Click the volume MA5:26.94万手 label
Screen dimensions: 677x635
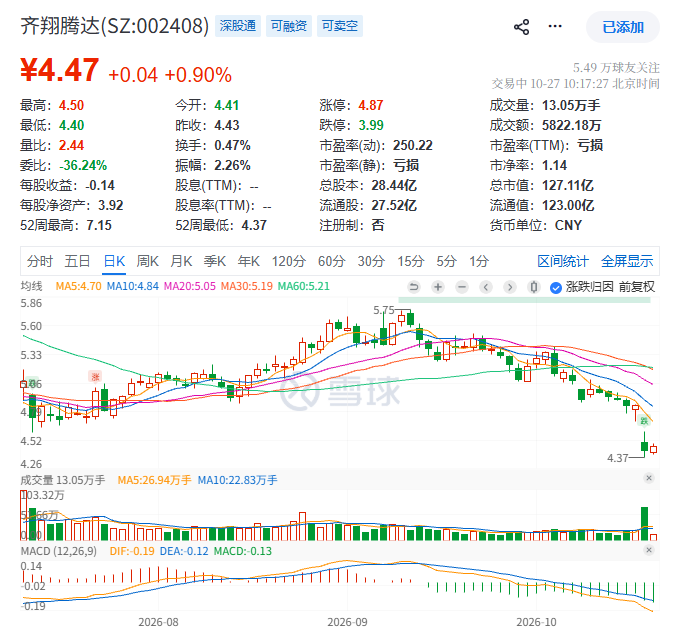154,480
